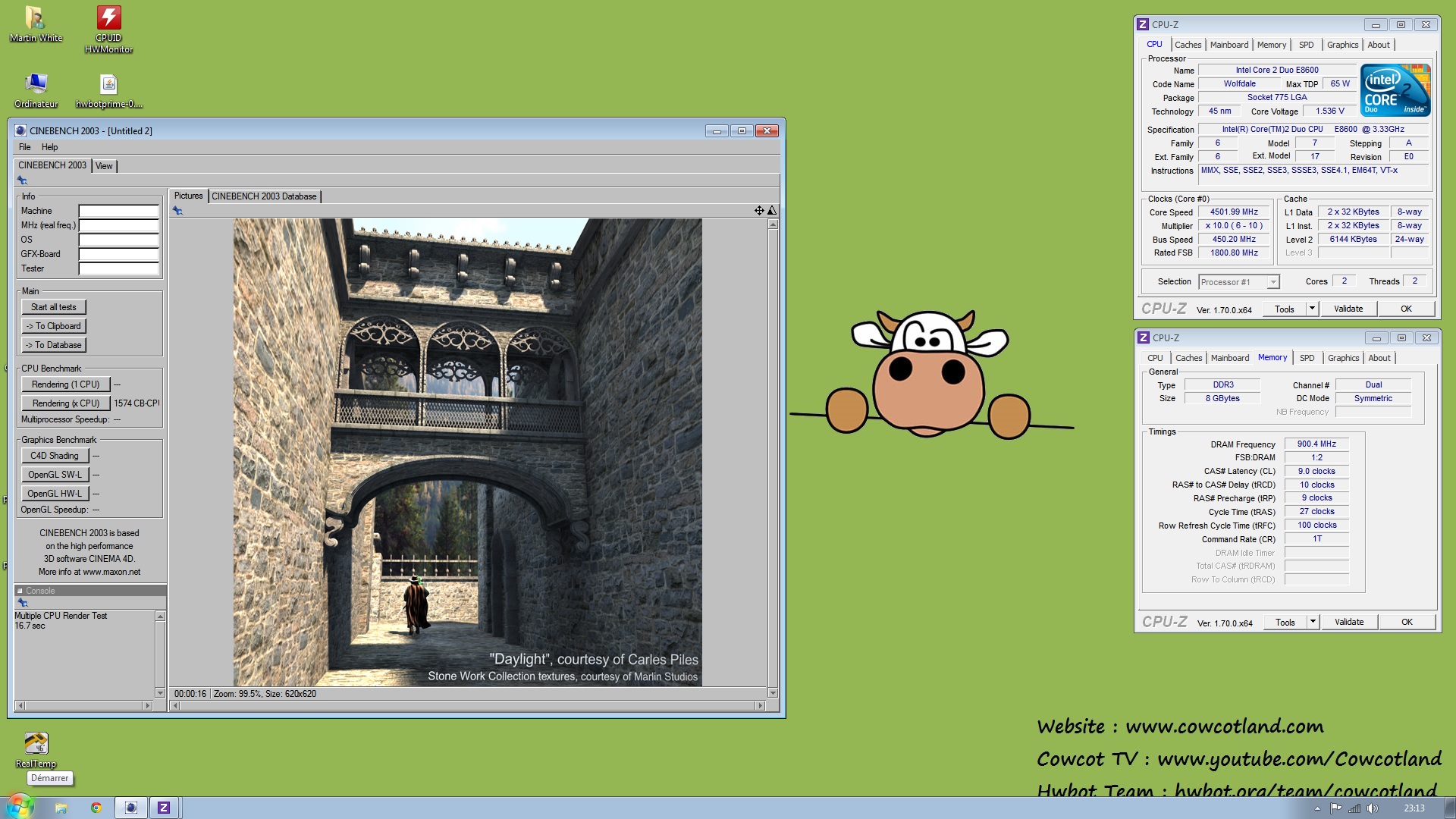Open the Windows Start orb
Screen dimensions: 1456x819
coord(19,807)
